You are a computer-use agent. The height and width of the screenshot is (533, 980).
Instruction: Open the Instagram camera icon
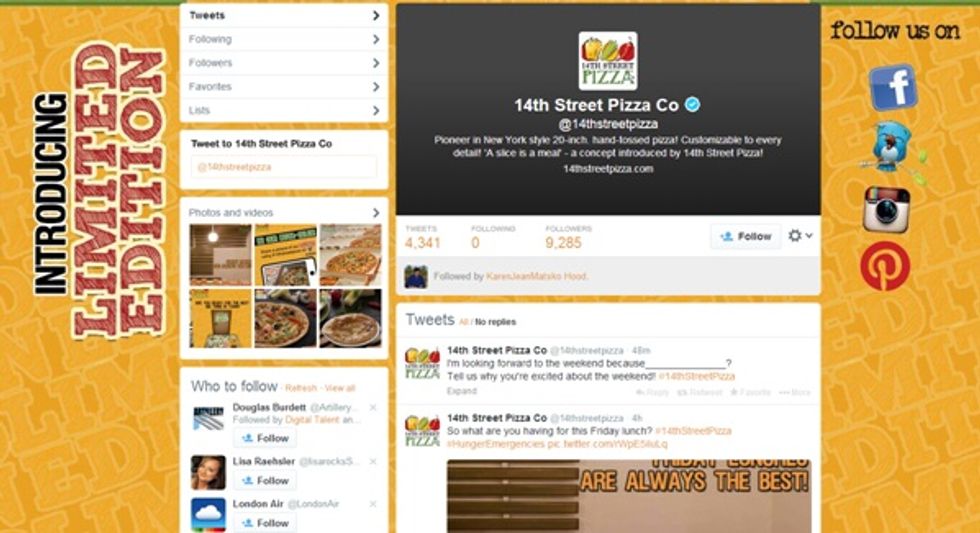coord(886,209)
